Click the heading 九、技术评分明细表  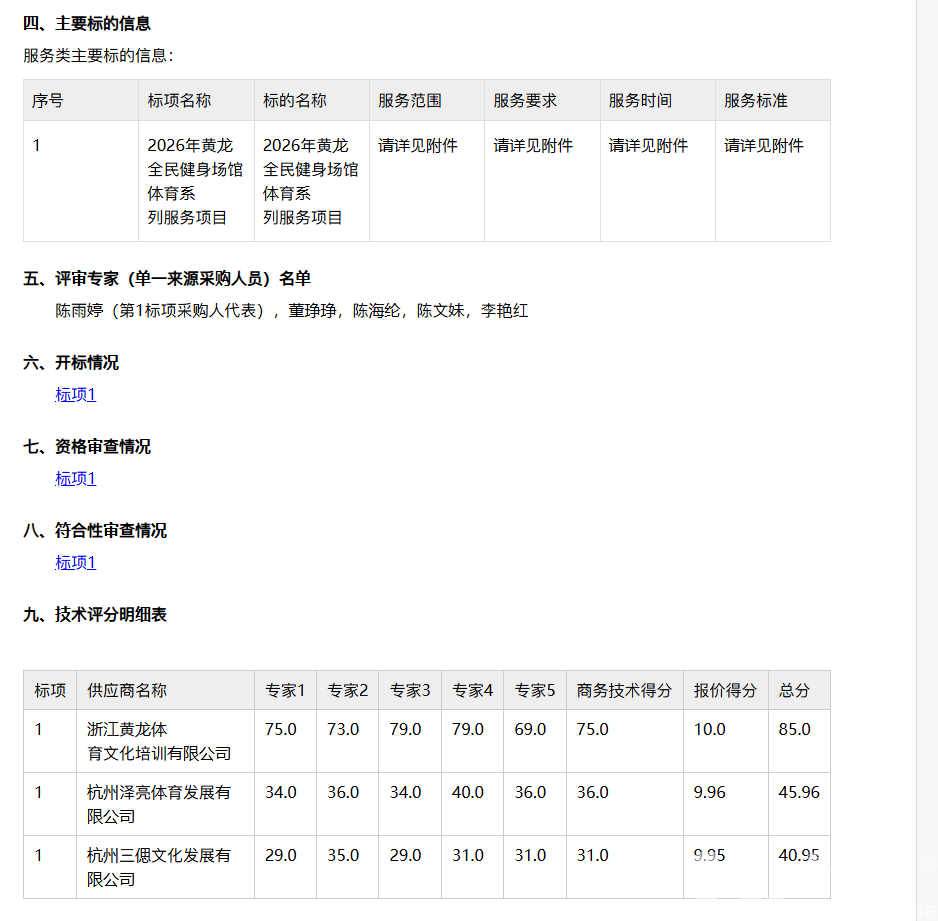tap(99, 614)
